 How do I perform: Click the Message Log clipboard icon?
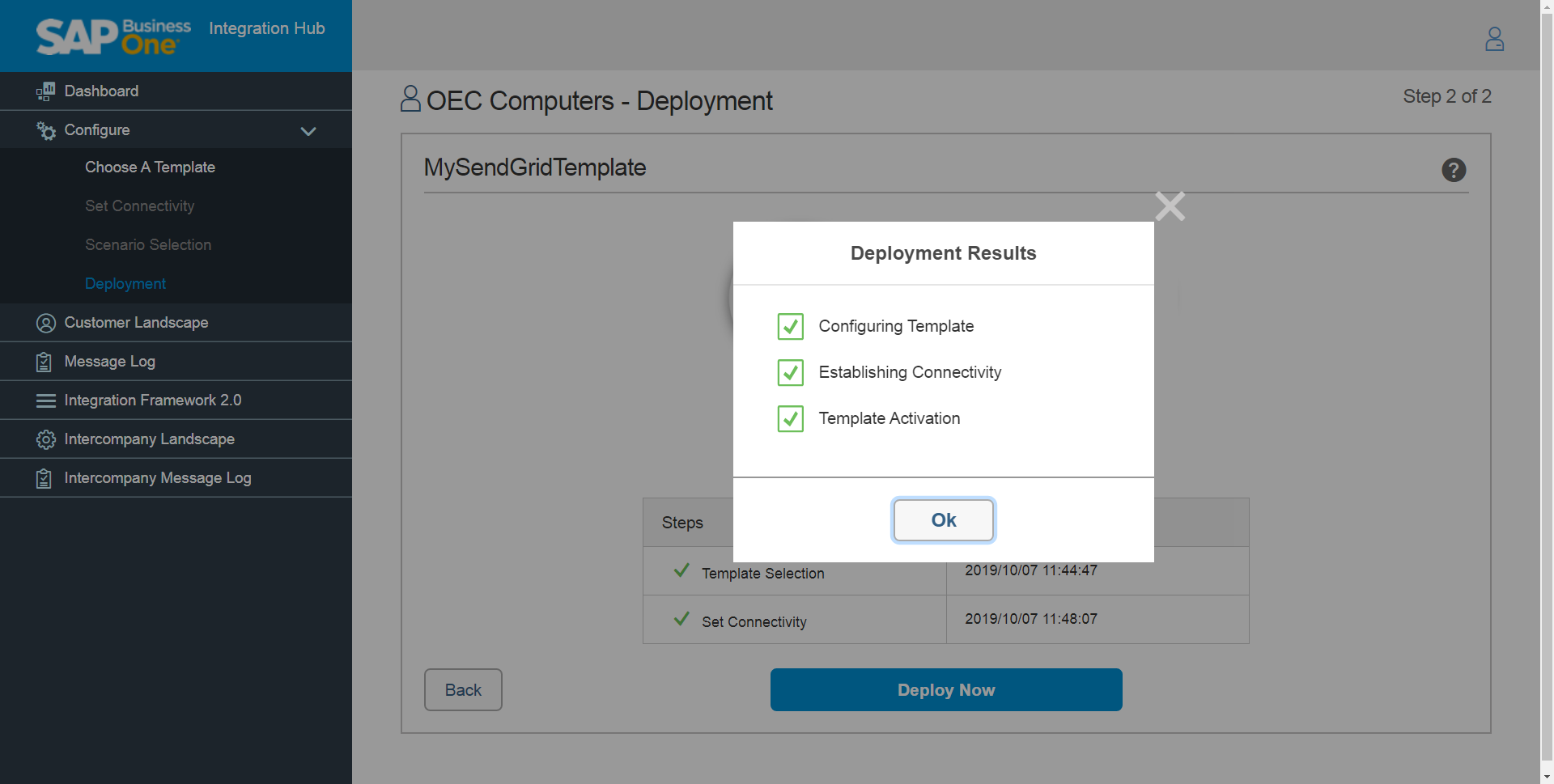(45, 362)
